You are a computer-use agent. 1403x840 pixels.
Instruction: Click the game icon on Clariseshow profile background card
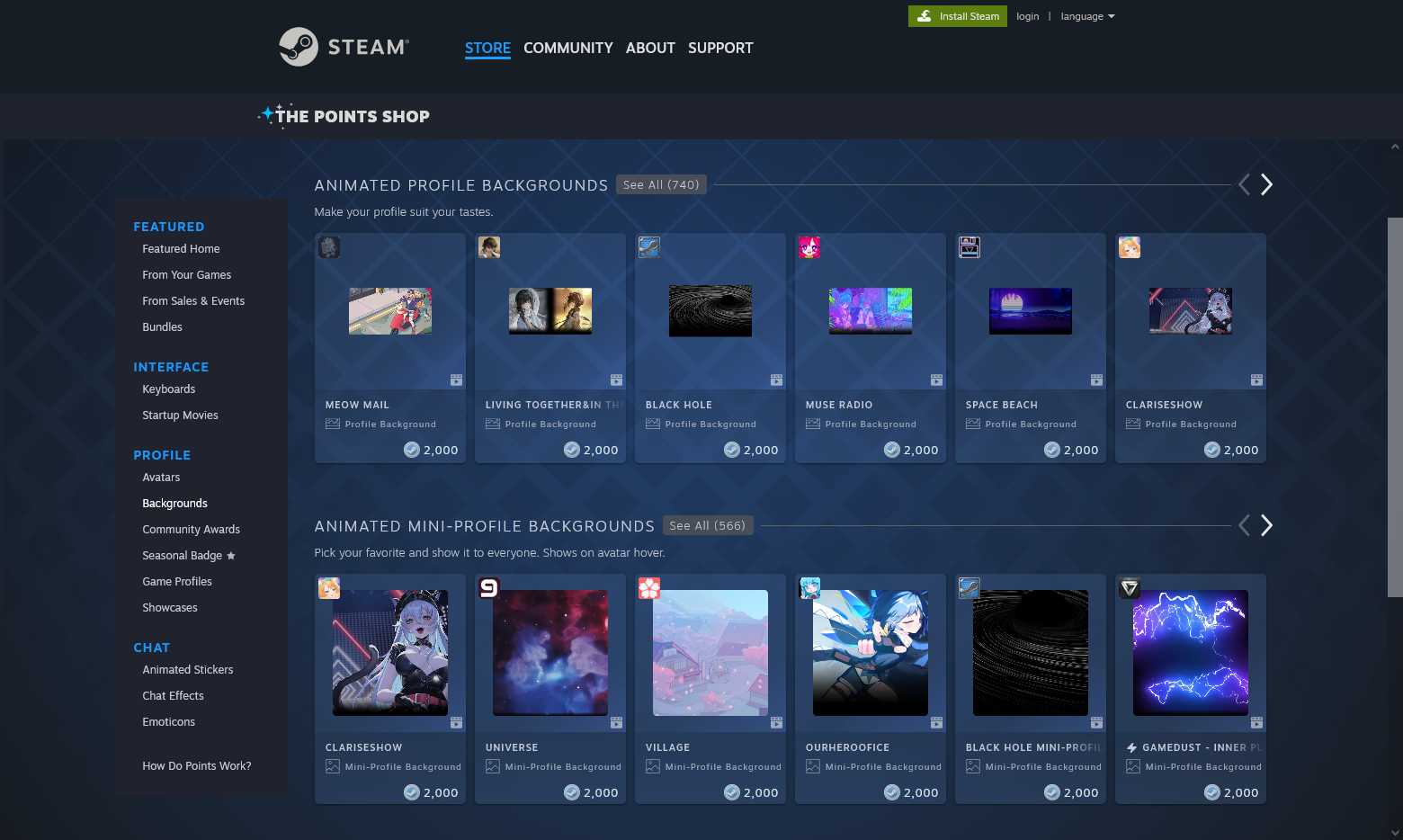click(1130, 247)
